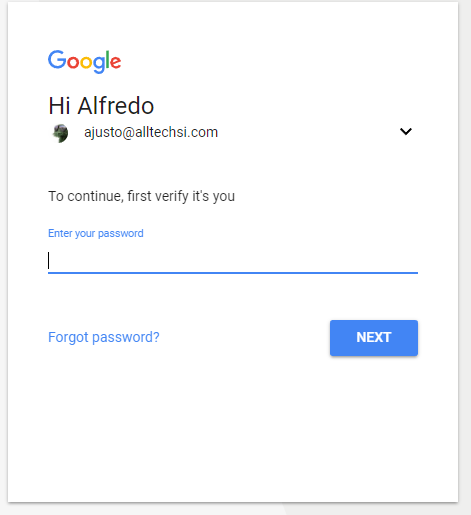Click the blue NEXT button
This screenshot has width=471, height=515.
coord(374,338)
